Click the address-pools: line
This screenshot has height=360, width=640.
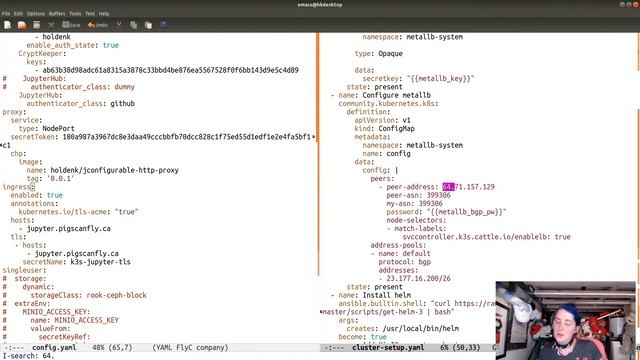point(398,245)
